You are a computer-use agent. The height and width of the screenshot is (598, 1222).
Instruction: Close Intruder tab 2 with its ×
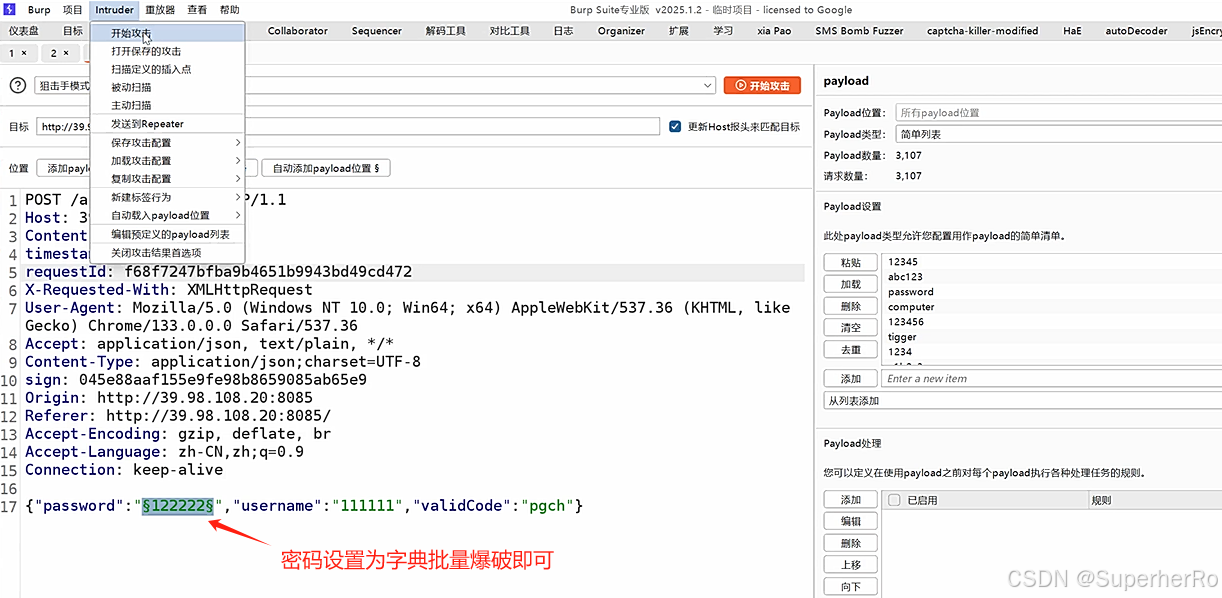[x=66, y=53]
